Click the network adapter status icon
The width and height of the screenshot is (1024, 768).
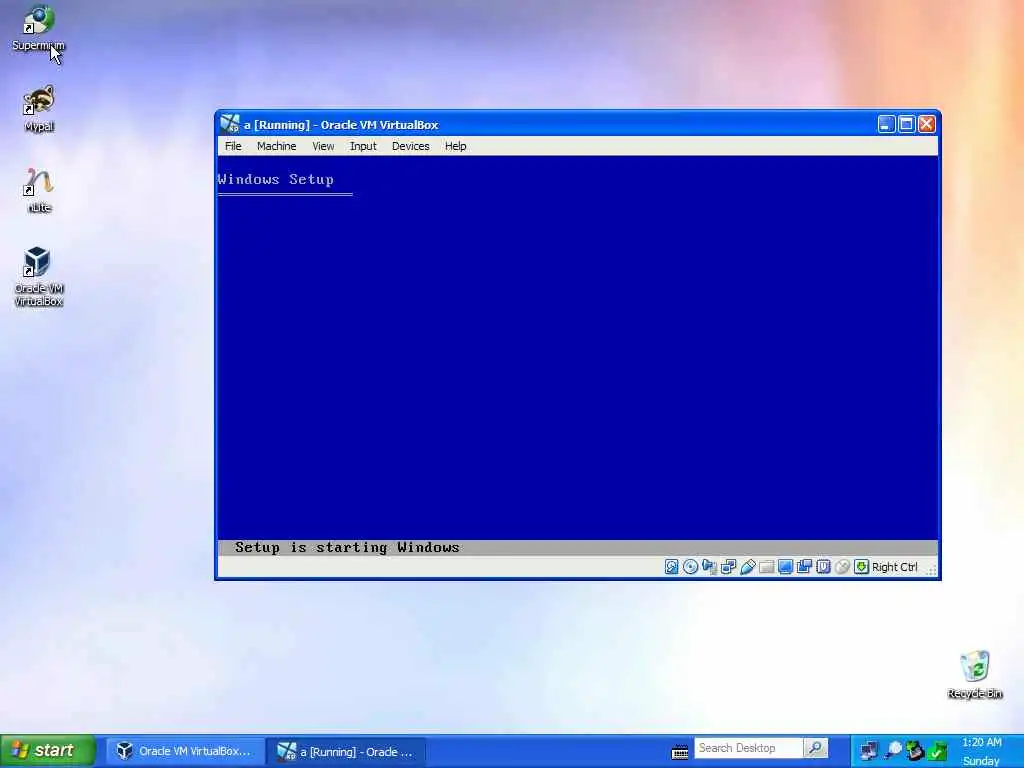point(728,567)
